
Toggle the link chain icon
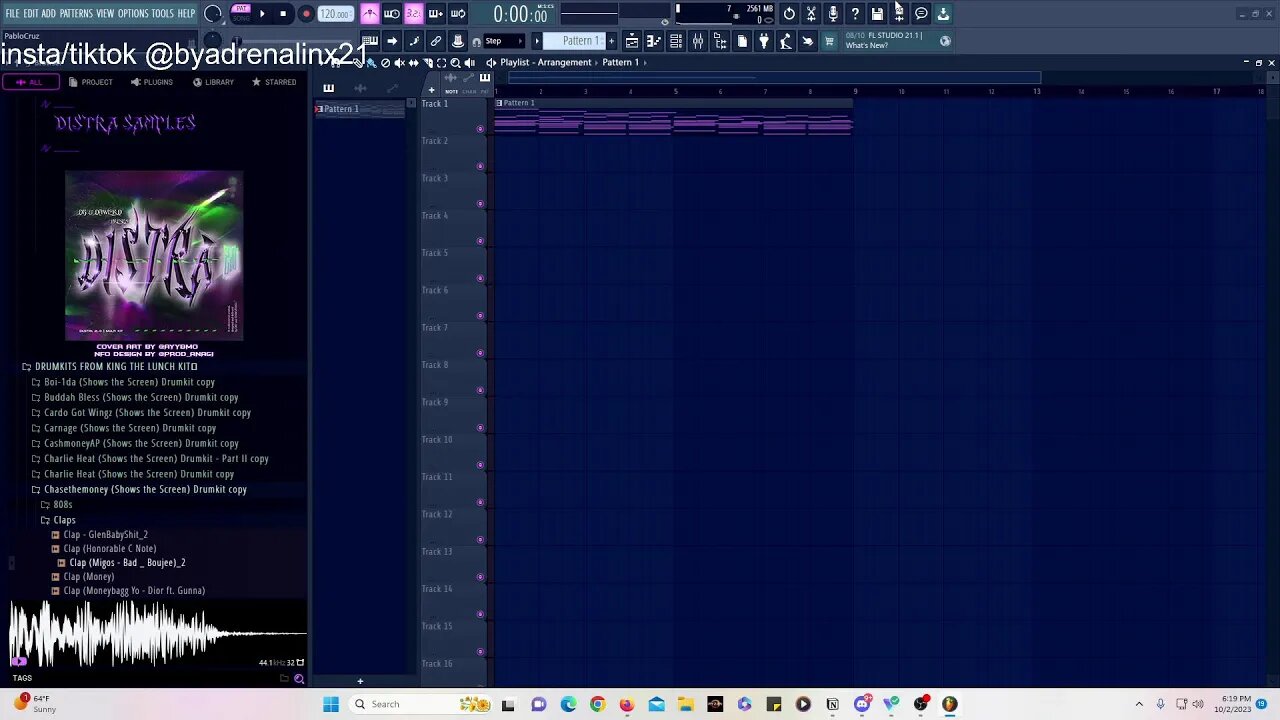click(436, 41)
